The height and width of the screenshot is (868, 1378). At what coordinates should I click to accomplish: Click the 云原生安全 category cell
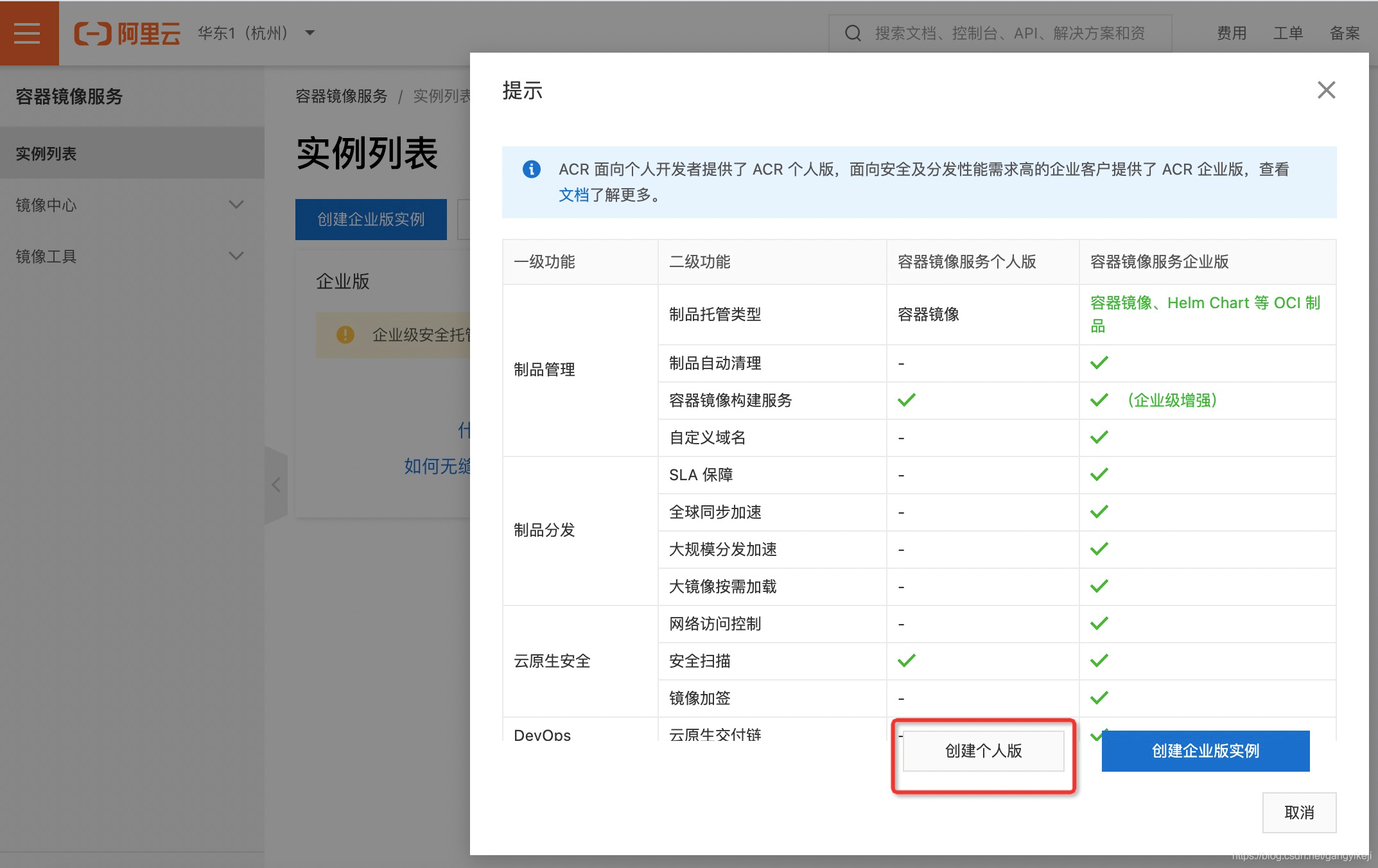tap(580, 661)
